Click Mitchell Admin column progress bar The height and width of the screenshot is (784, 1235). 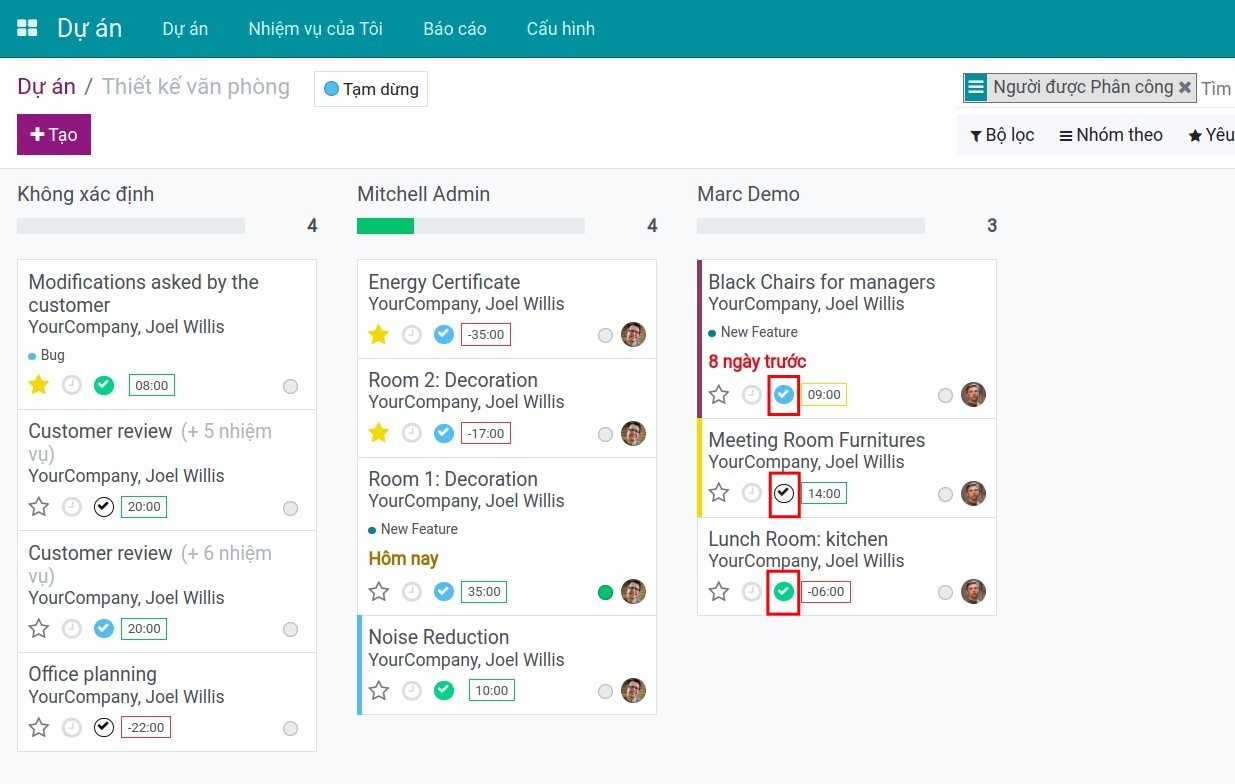click(470, 226)
